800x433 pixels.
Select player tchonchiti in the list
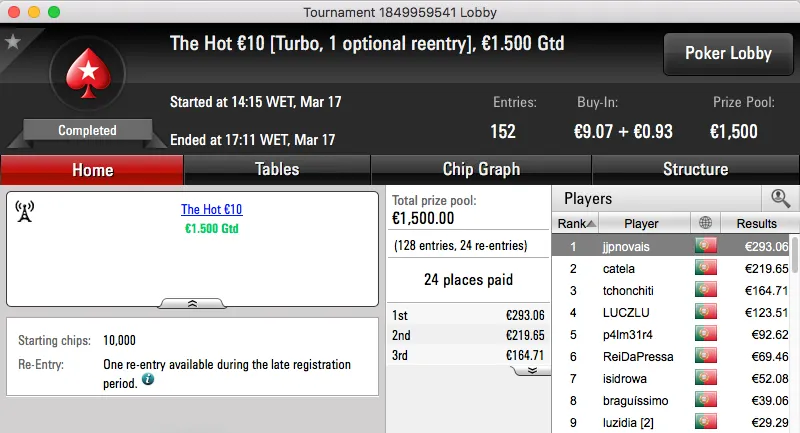632,291
